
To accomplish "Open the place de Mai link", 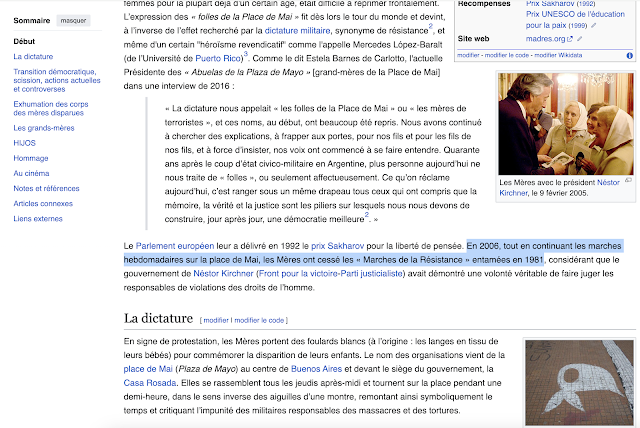I will pos(148,369).
